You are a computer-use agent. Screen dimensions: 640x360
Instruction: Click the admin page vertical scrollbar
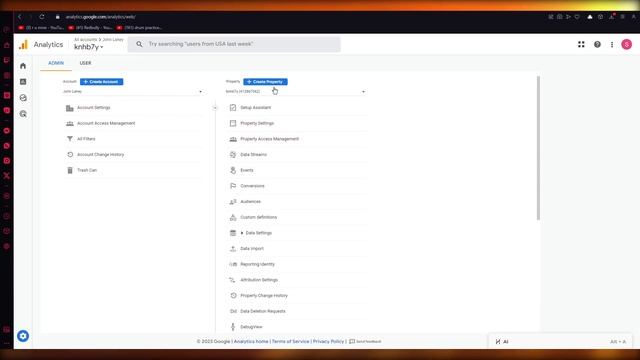pos(538,148)
